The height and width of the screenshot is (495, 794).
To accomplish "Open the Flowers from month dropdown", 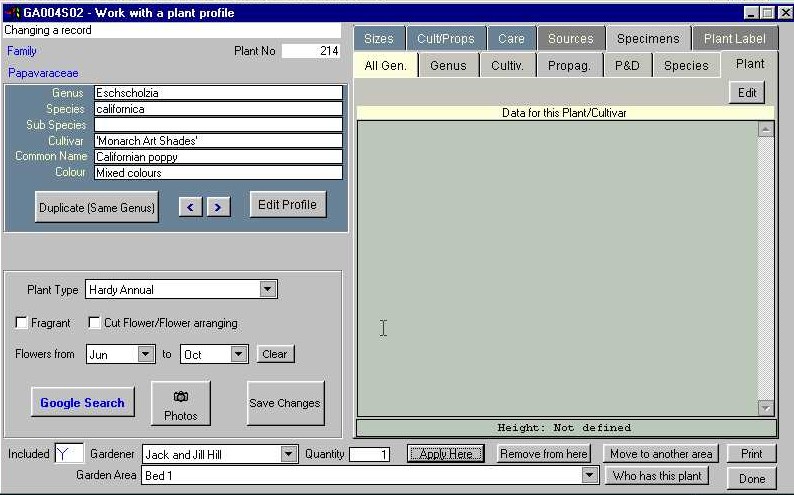I will click(x=146, y=354).
